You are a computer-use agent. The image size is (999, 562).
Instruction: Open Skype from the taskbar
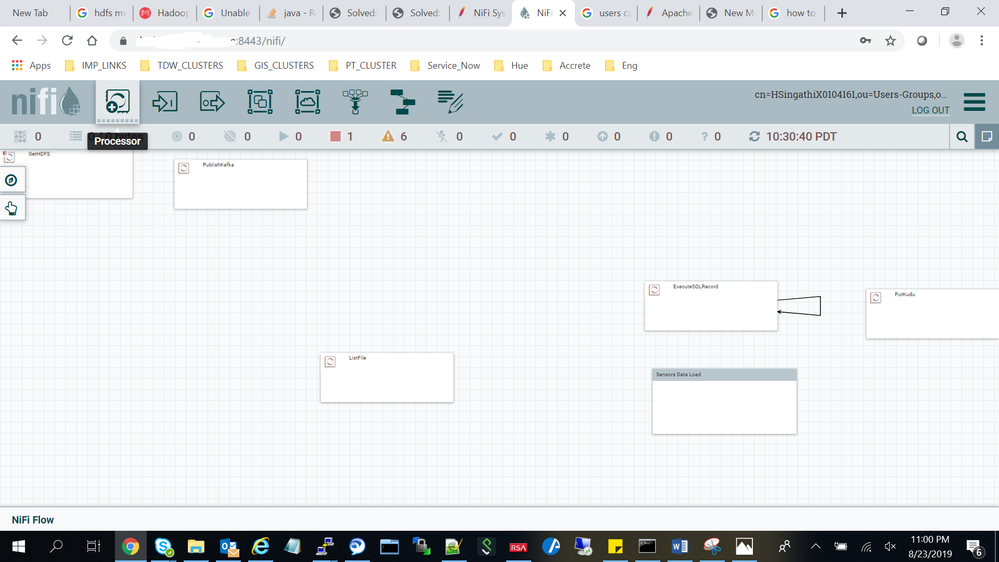(164, 547)
